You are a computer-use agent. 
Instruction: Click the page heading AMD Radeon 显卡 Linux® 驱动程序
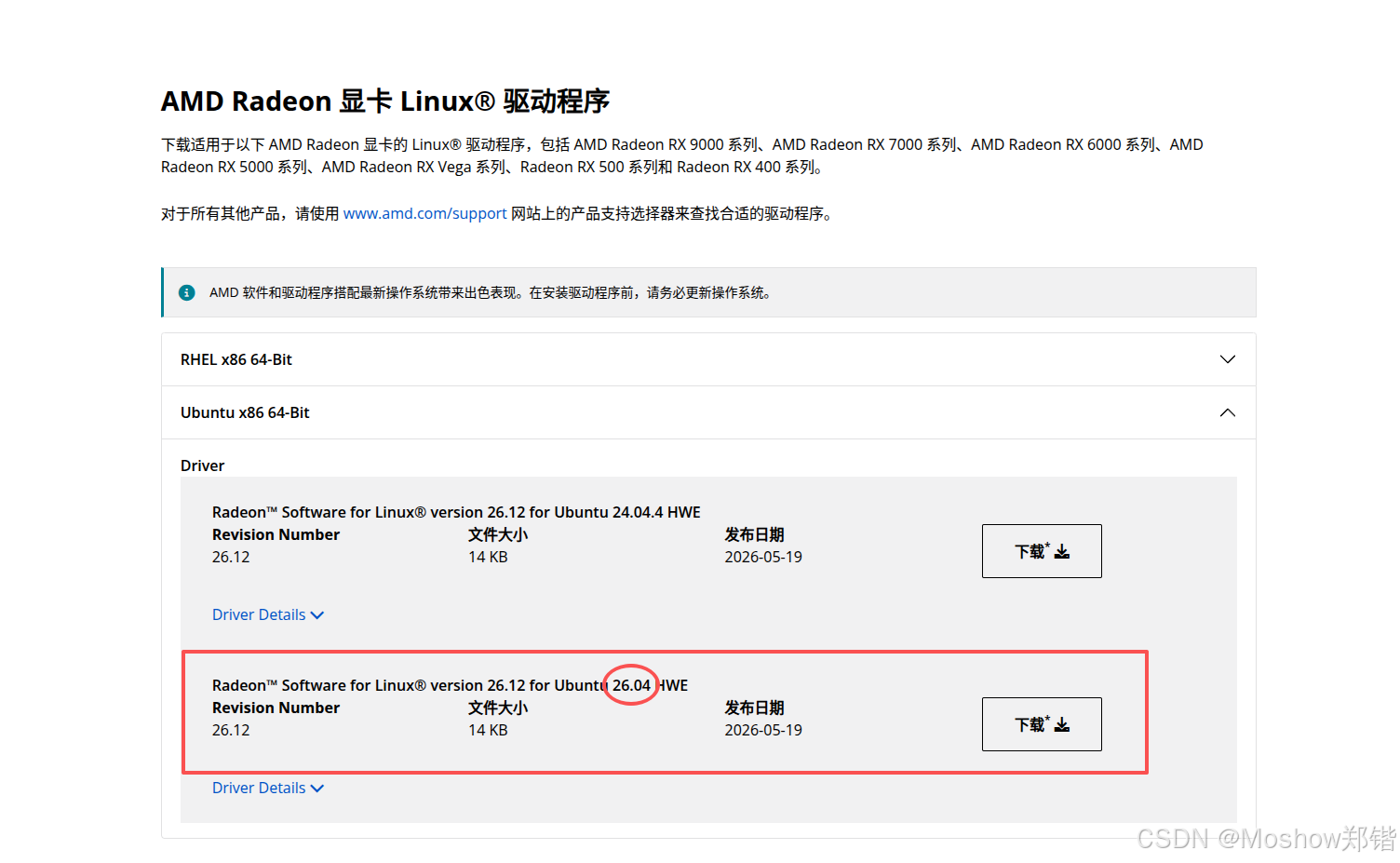pos(385,101)
